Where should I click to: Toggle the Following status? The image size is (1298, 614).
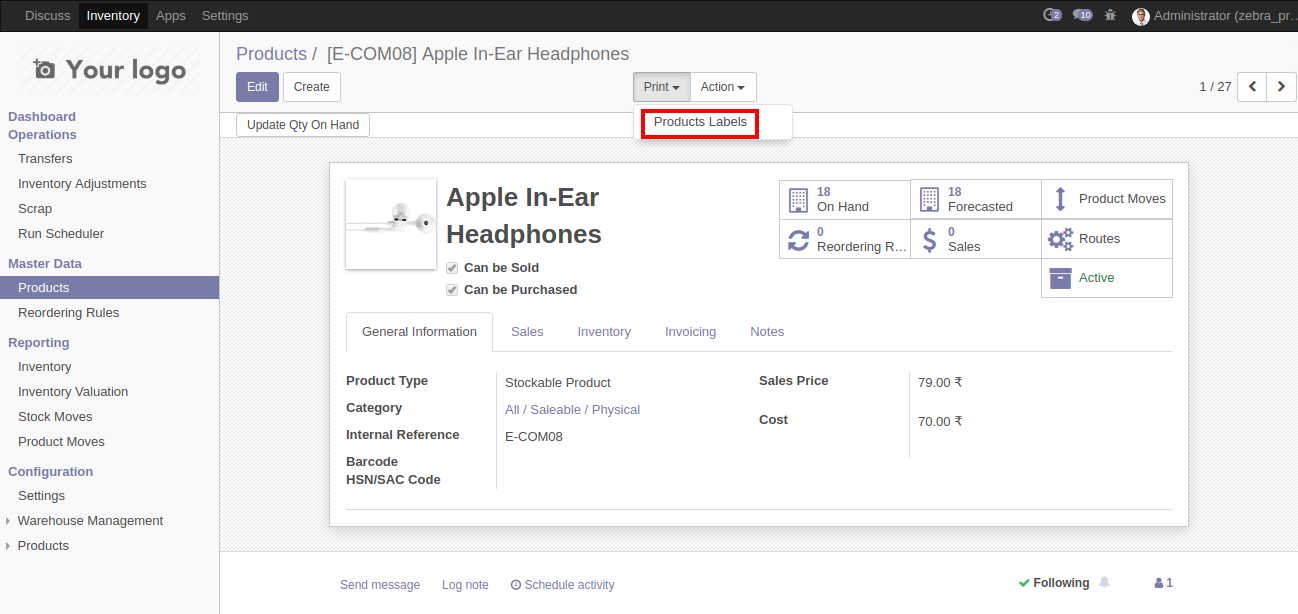click(x=1054, y=583)
